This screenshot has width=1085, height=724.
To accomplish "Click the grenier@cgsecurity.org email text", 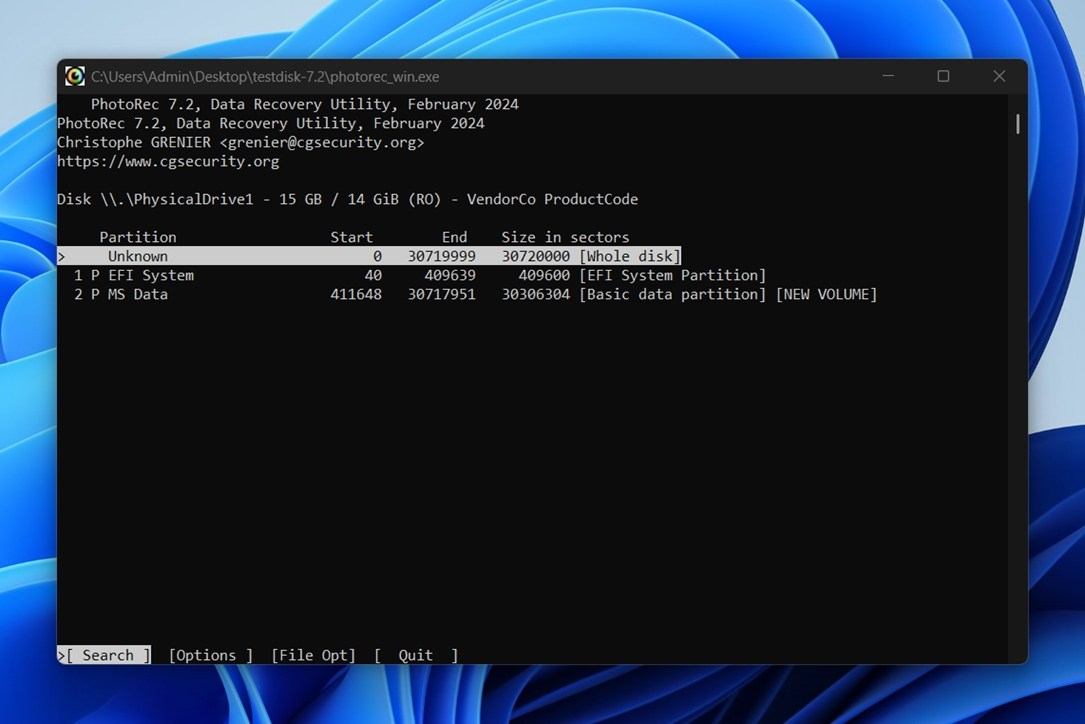I will coord(322,143).
